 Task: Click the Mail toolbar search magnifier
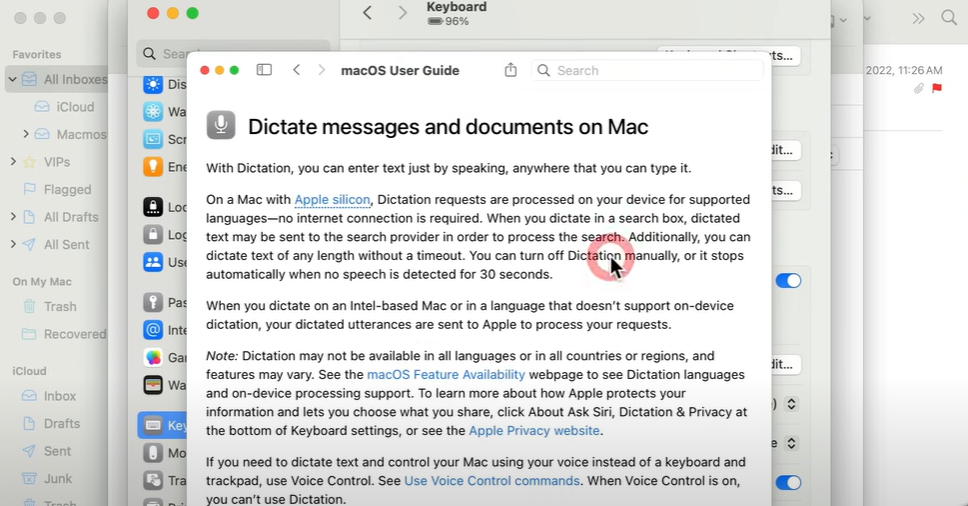(949, 18)
